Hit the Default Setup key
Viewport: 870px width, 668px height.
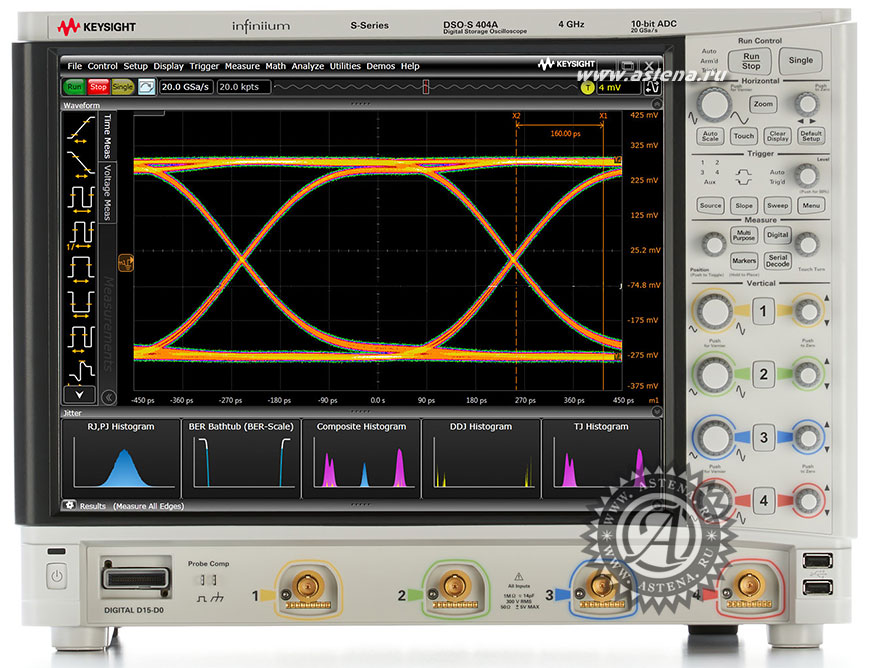point(811,136)
